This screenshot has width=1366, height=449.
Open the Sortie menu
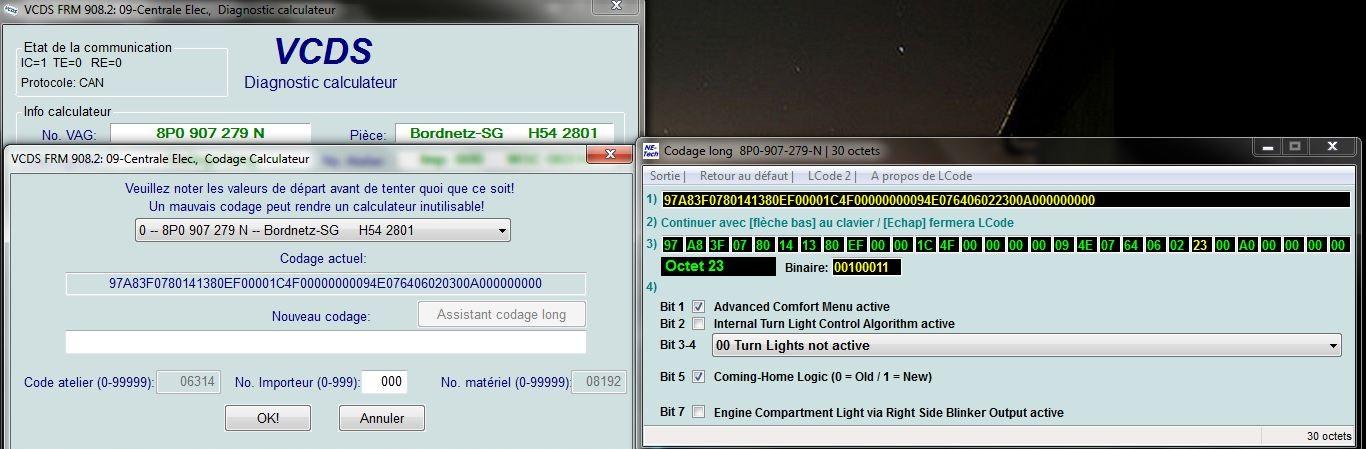click(x=667, y=176)
